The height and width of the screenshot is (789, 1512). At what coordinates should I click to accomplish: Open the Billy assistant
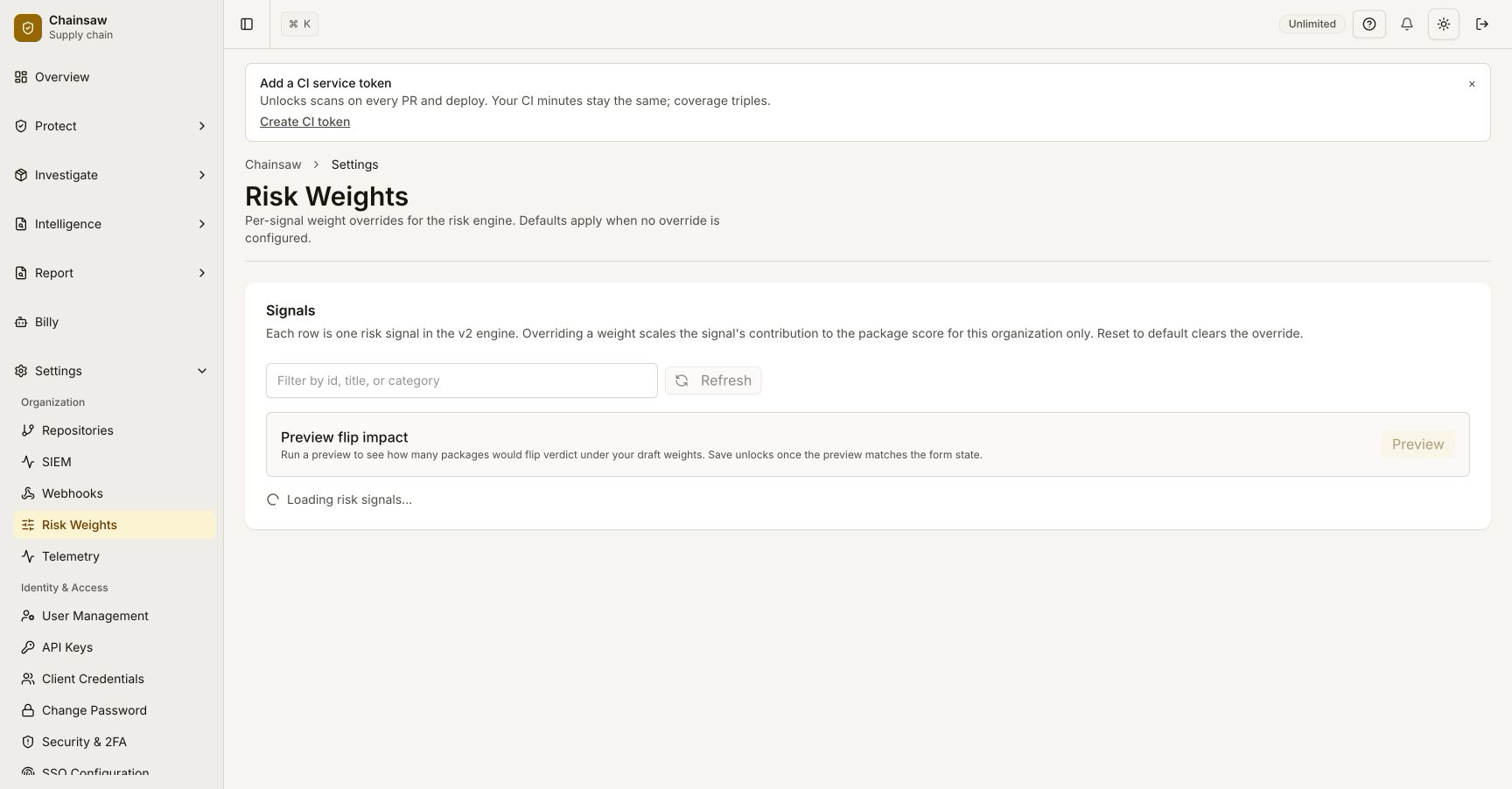[x=112, y=322]
